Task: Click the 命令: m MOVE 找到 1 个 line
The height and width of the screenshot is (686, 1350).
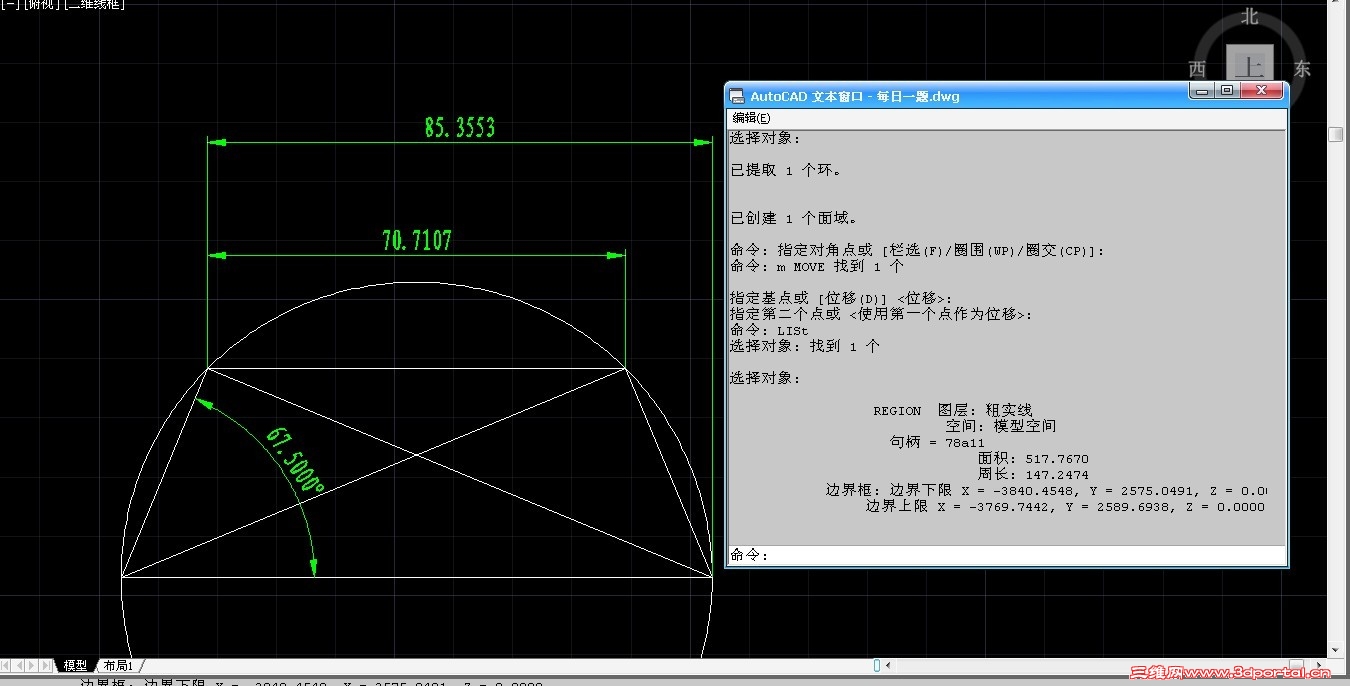Action: (x=817, y=267)
